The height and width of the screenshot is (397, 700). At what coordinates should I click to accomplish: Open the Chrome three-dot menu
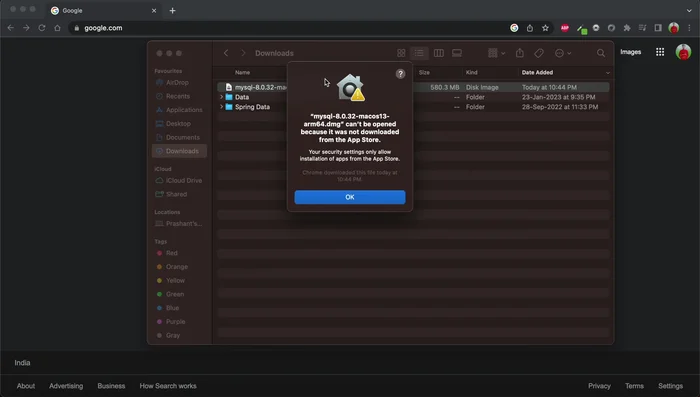tap(689, 28)
